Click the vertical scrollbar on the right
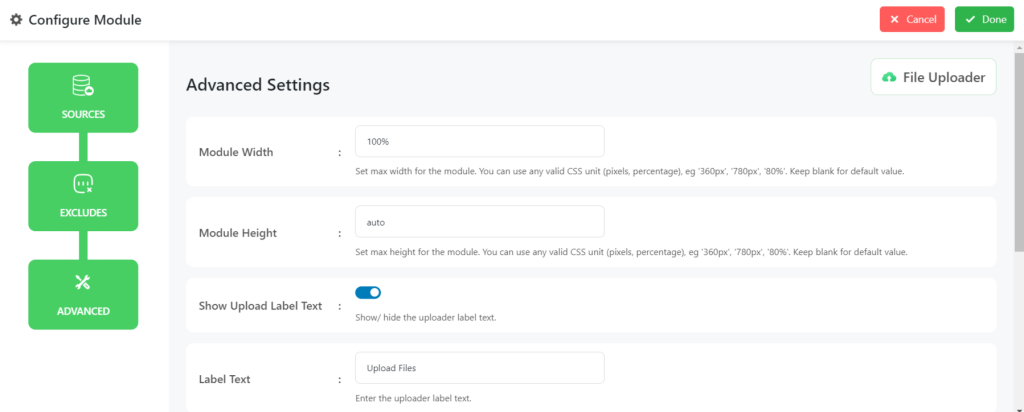1024x412 pixels. coord(1019,151)
